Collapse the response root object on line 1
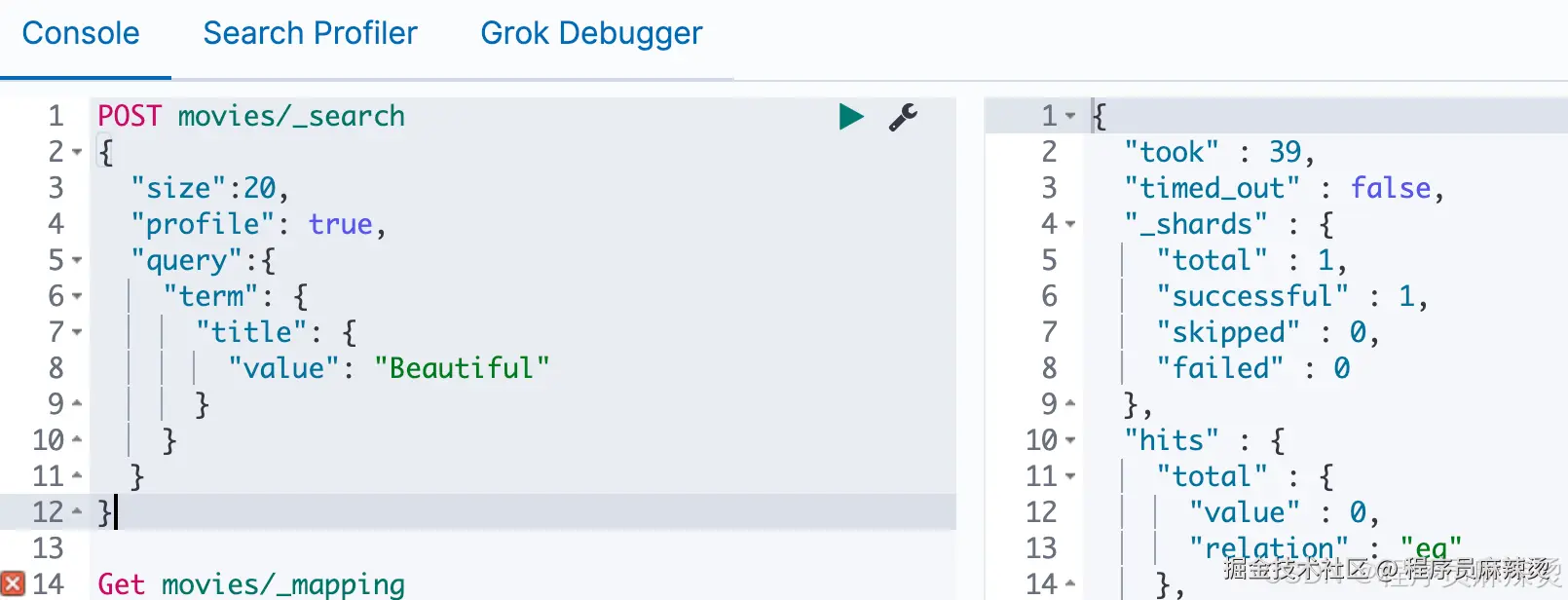The image size is (1568, 600). pos(1070,117)
